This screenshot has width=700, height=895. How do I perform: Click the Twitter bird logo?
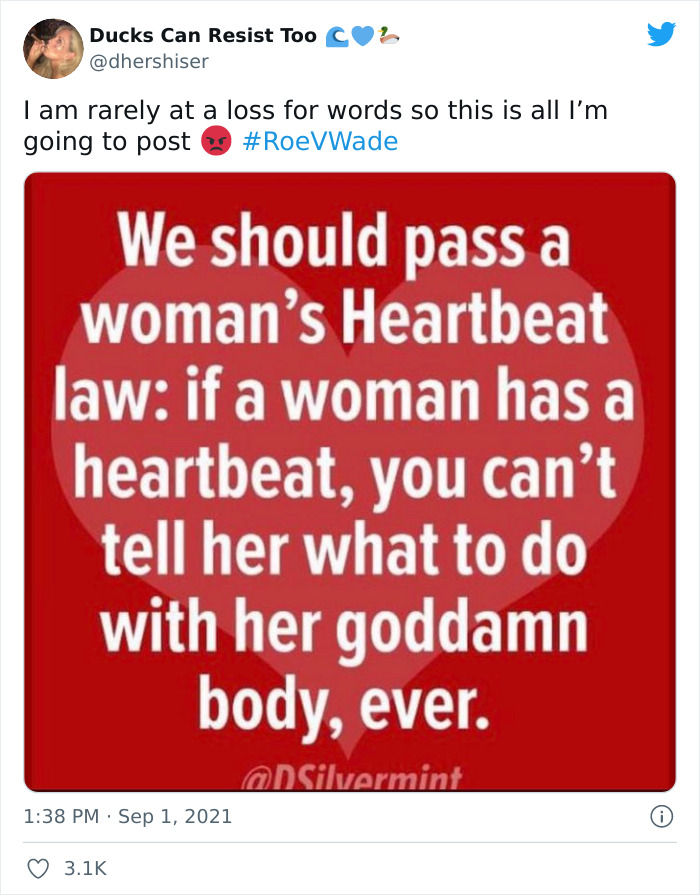click(662, 34)
